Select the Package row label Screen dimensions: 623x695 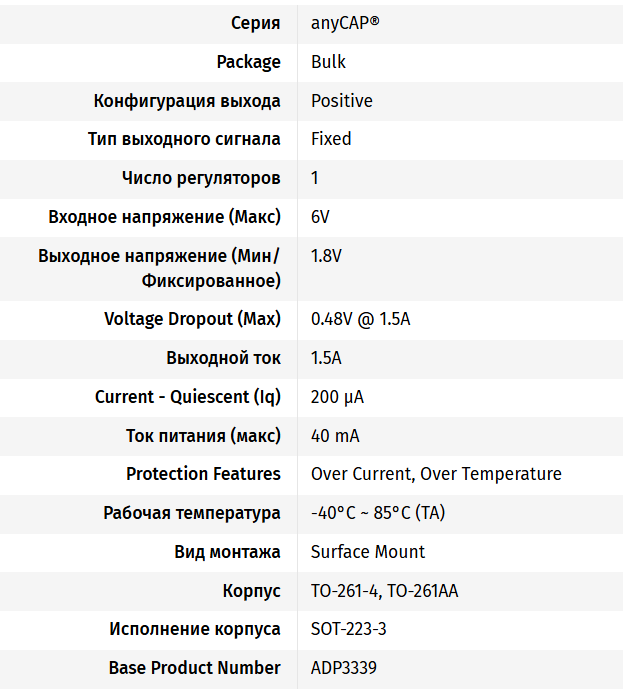248,62
